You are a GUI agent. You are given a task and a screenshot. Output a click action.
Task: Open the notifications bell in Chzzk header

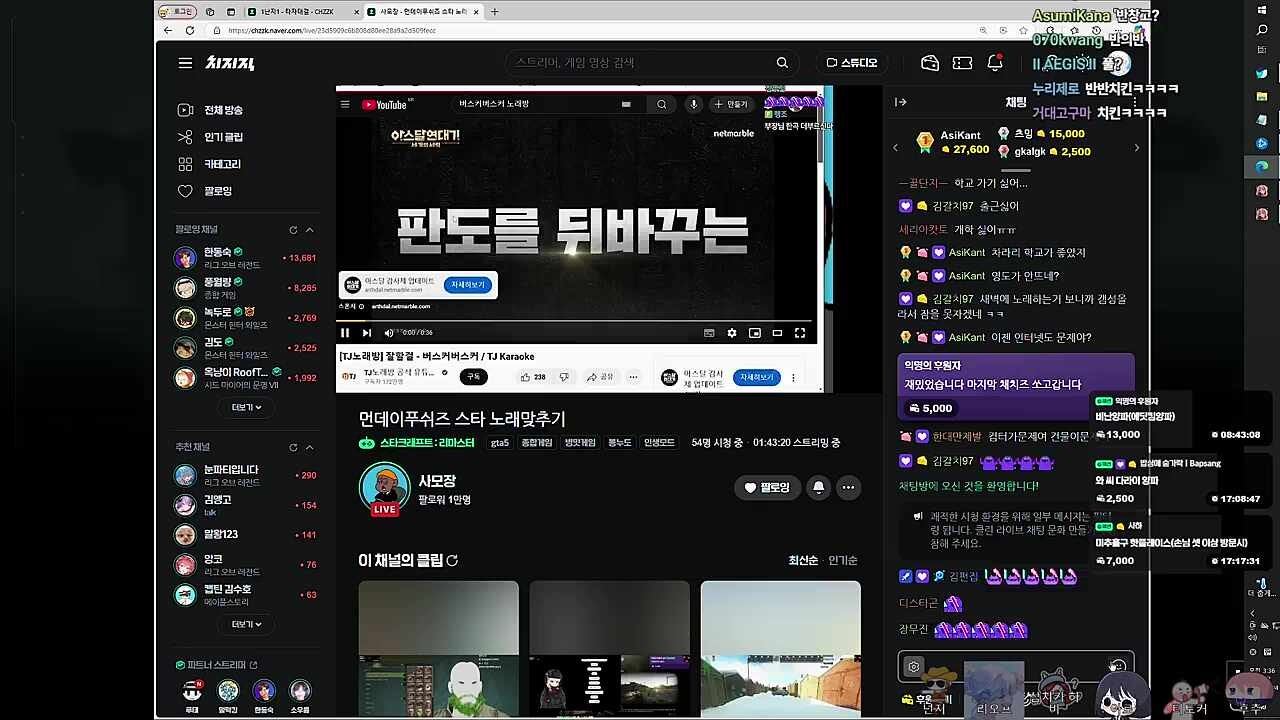pyautogui.click(x=995, y=63)
